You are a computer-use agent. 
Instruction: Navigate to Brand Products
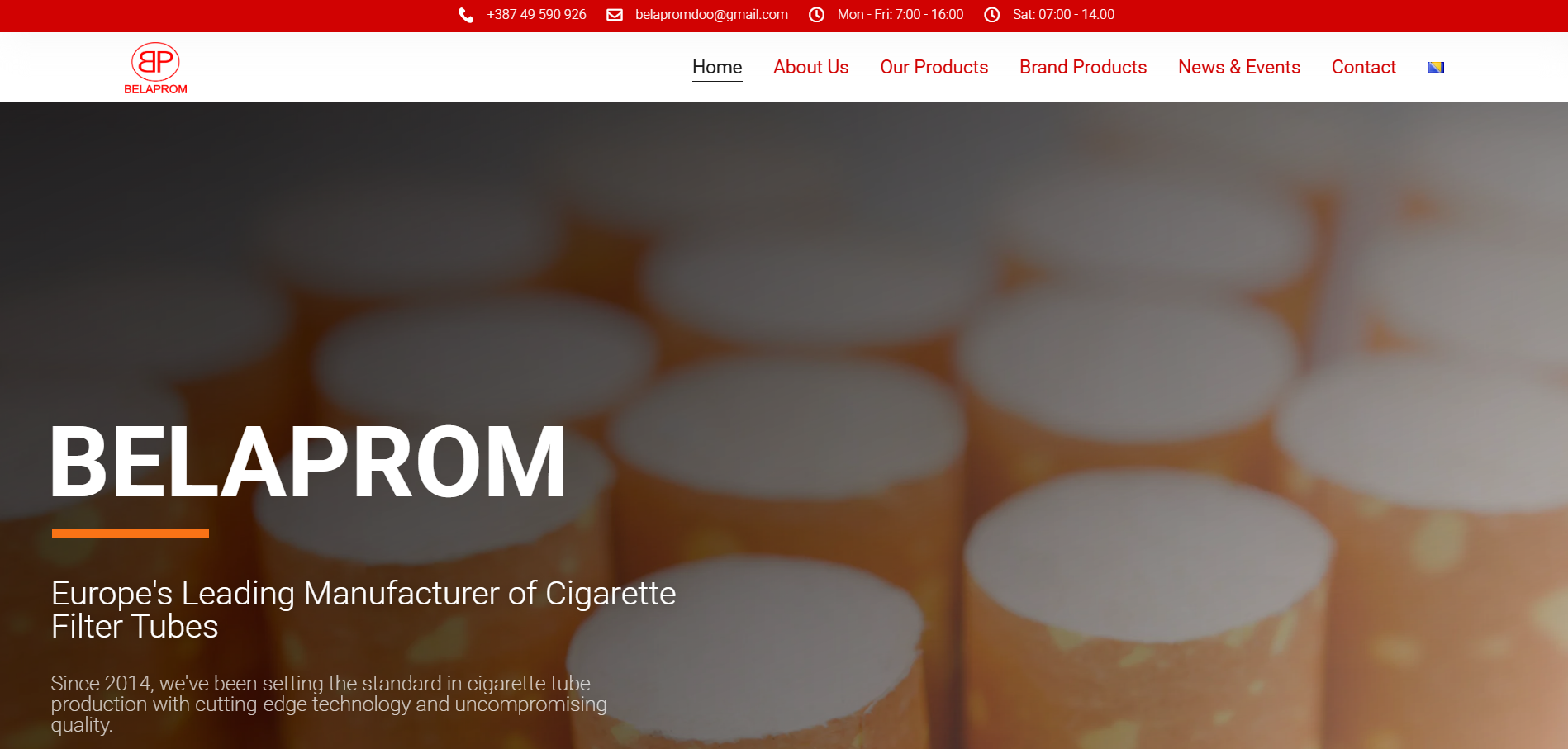[1083, 68]
